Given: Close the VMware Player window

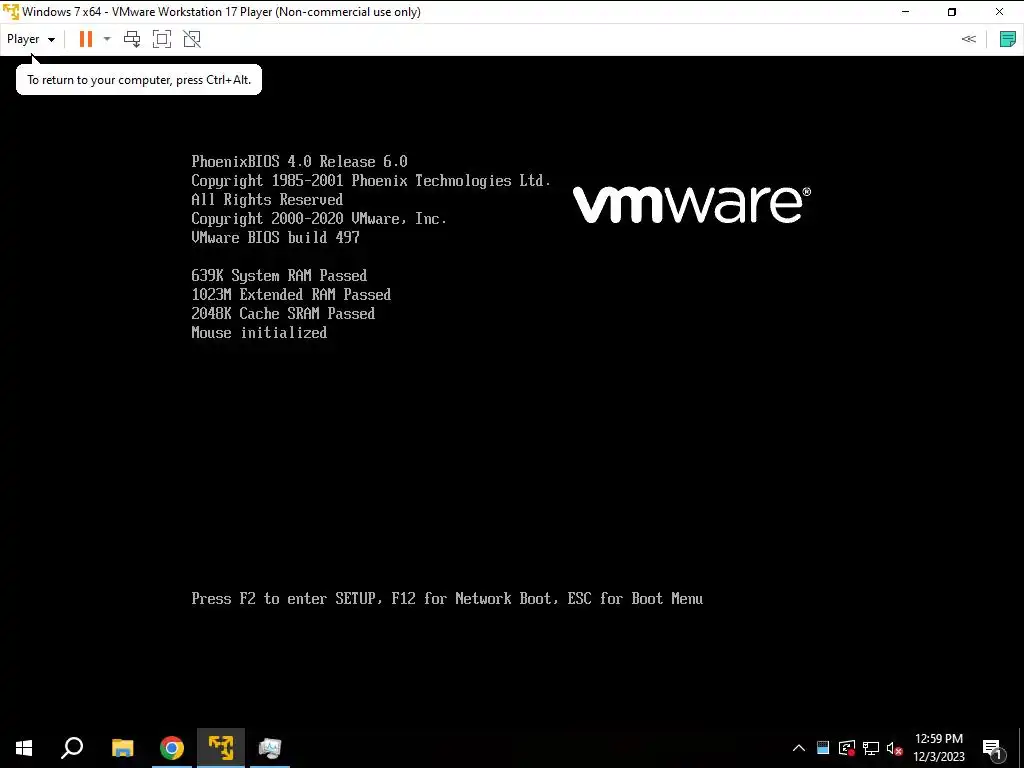Looking at the screenshot, I should pos(999,12).
